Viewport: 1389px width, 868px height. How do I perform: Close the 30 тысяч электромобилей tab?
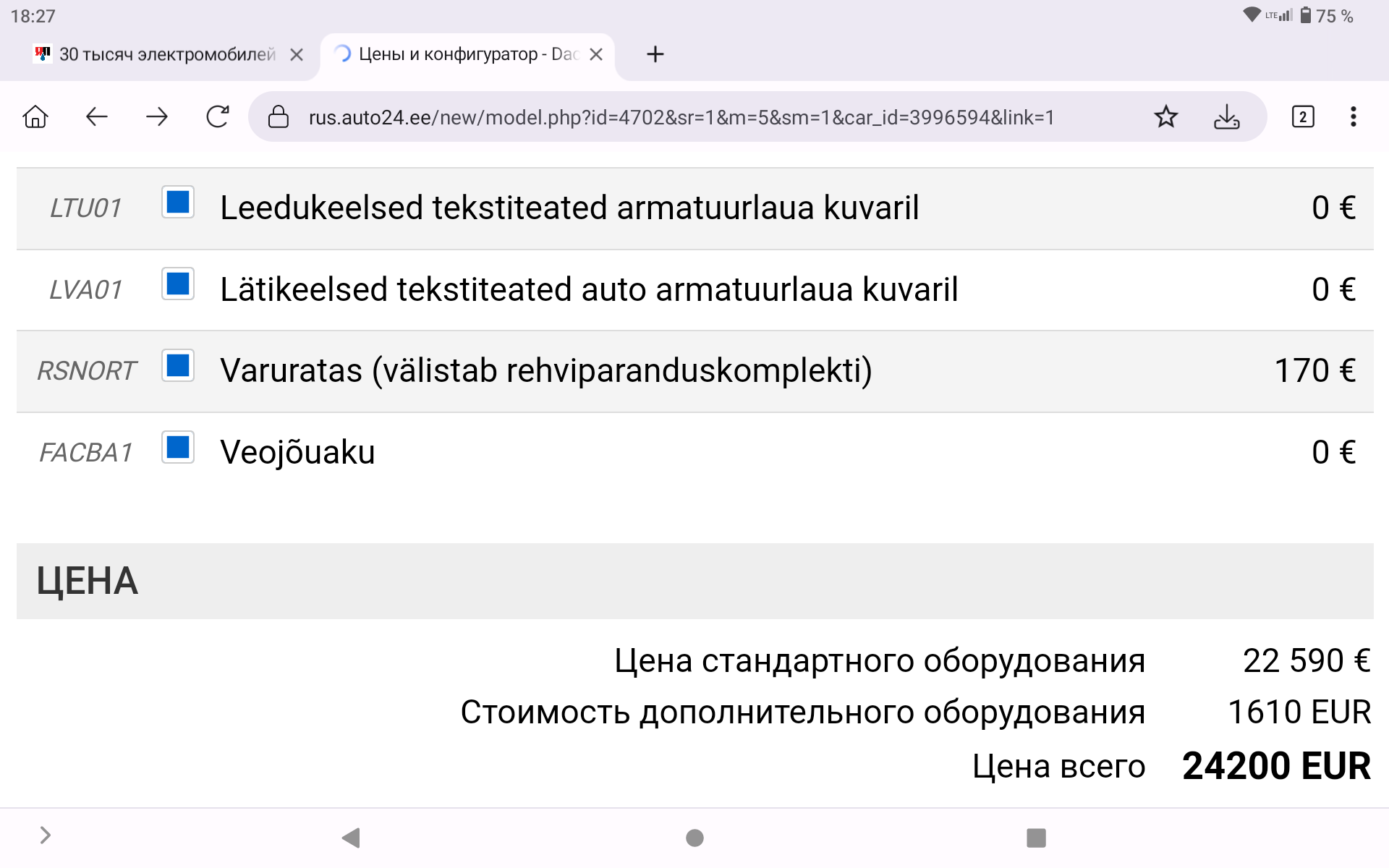(297, 54)
